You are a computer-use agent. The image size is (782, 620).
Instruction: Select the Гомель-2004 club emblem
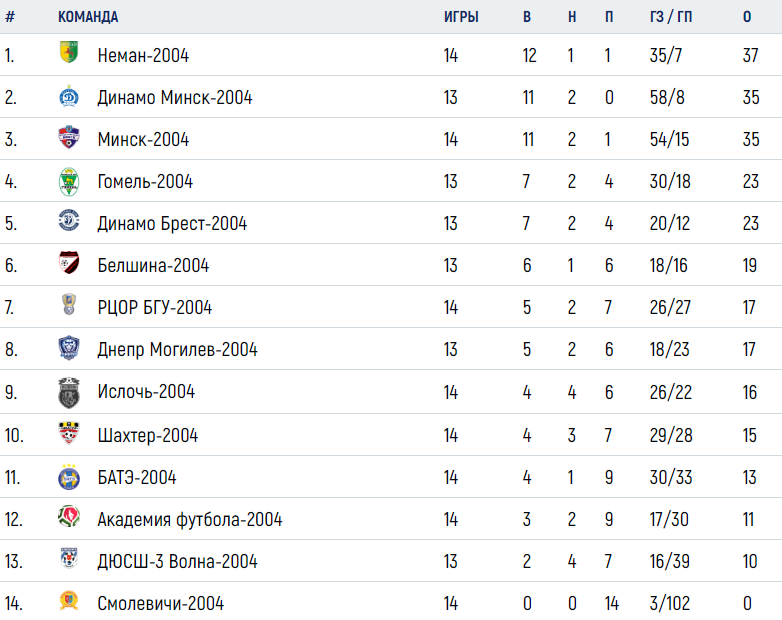[69, 182]
